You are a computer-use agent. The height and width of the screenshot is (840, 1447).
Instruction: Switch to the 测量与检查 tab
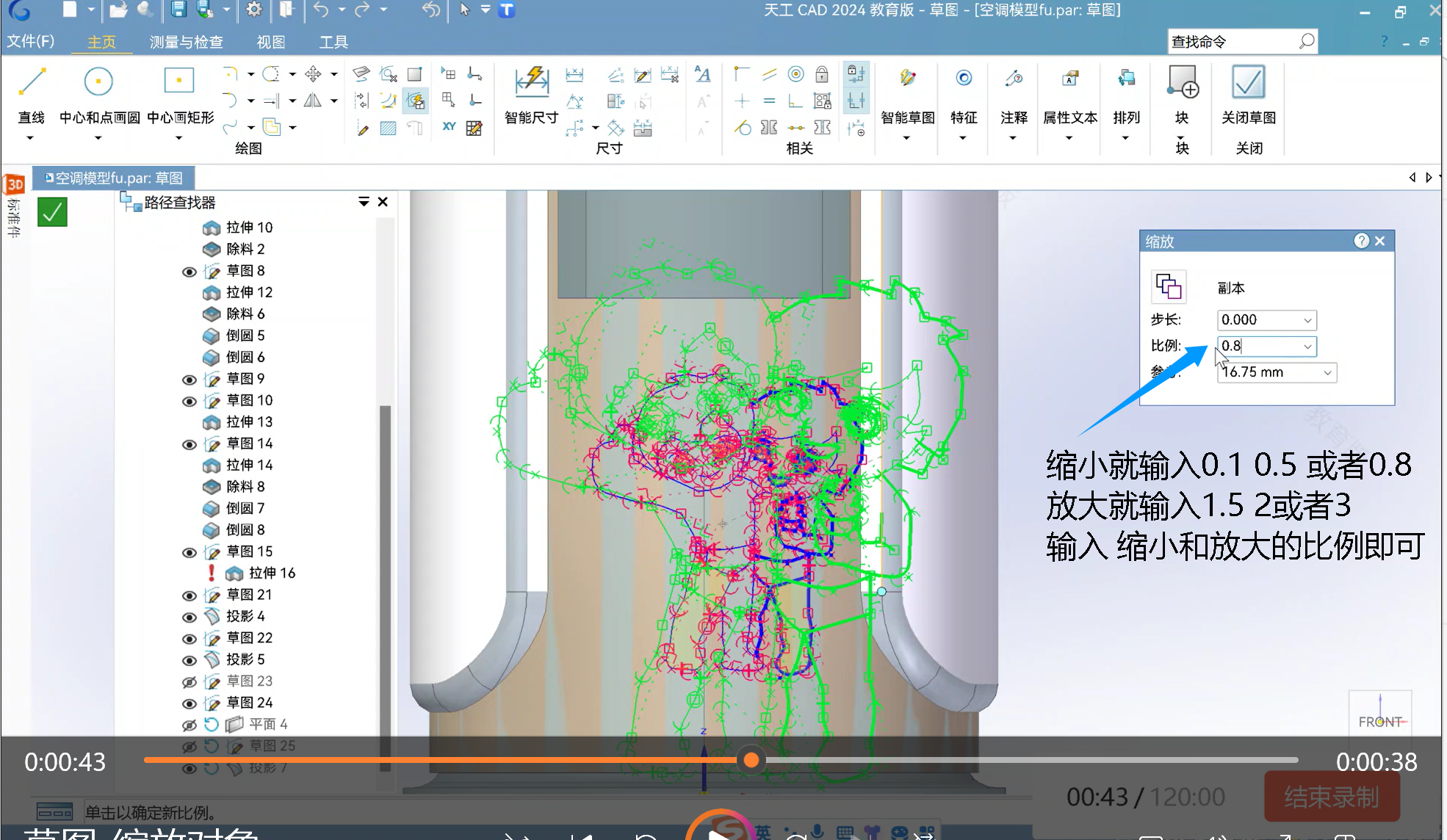(187, 42)
